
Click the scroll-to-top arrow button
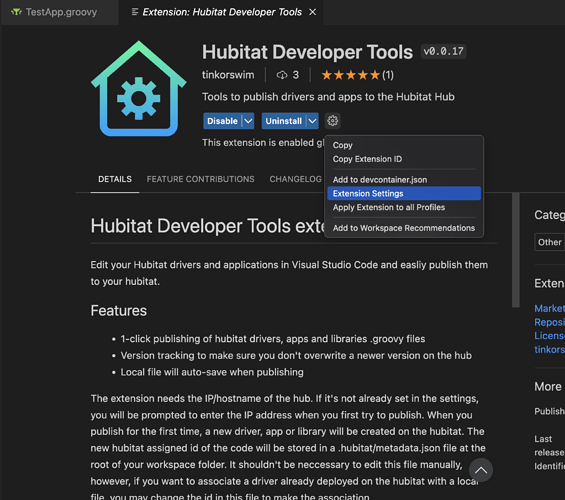(481, 470)
